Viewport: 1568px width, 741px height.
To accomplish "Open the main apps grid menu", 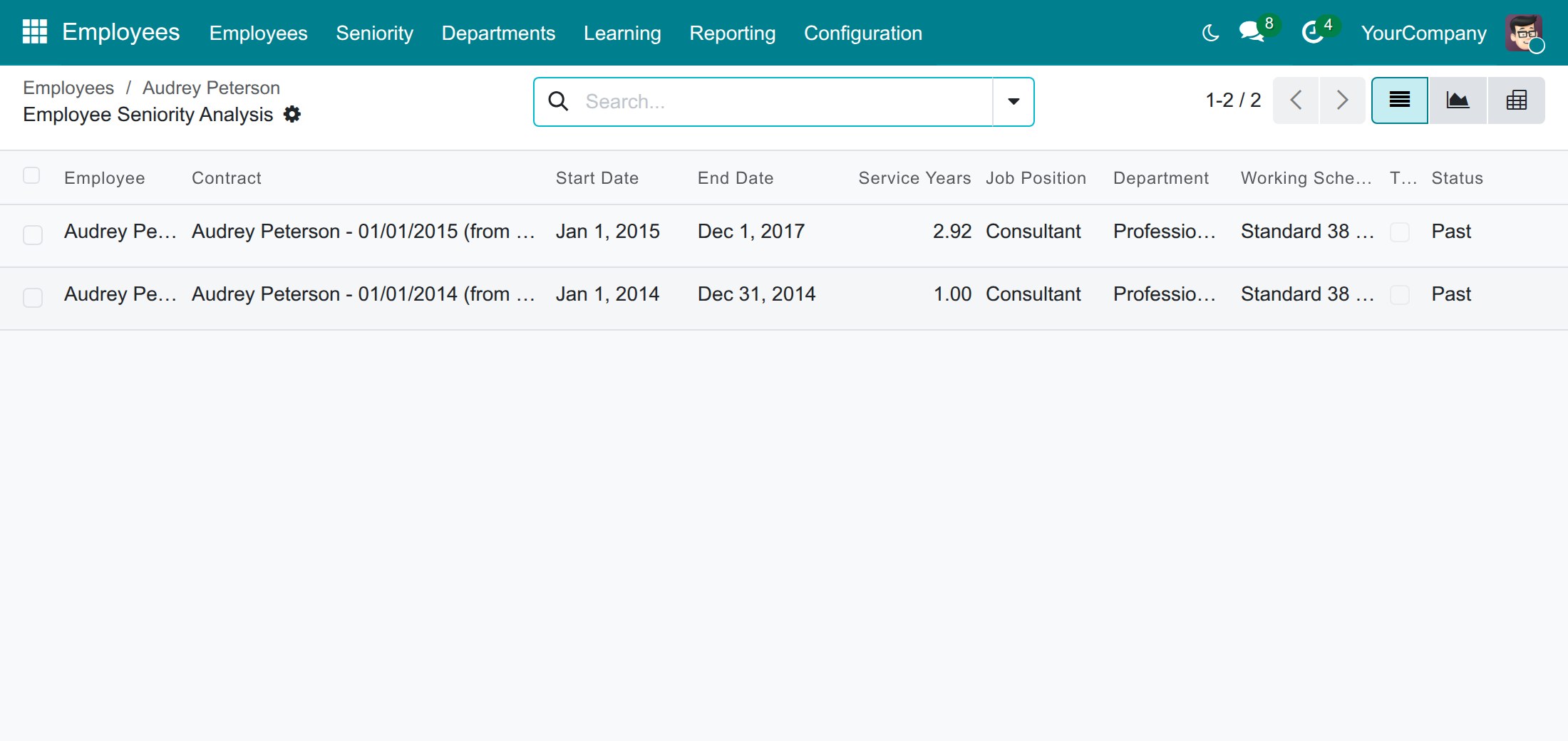I will point(34,32).
